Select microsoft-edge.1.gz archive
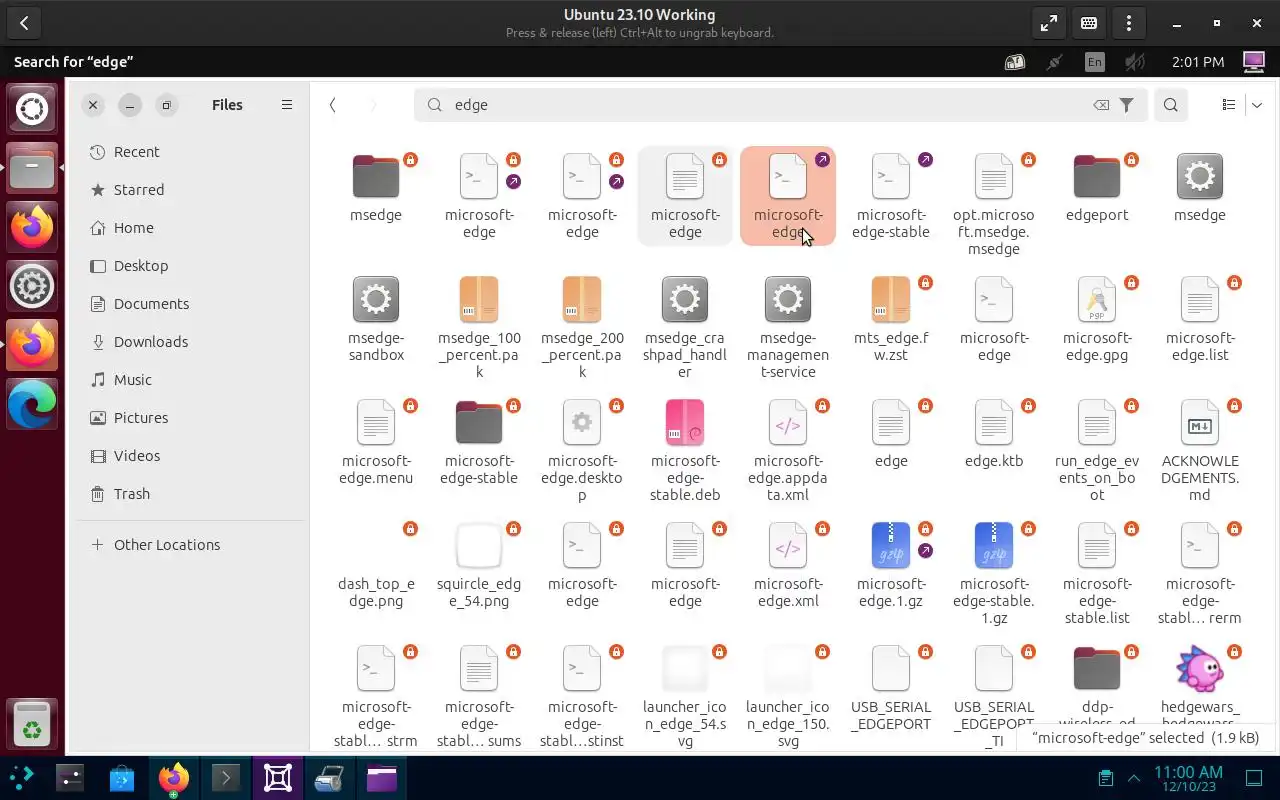Screen dimensions: 1280x800 pos(891,546)
